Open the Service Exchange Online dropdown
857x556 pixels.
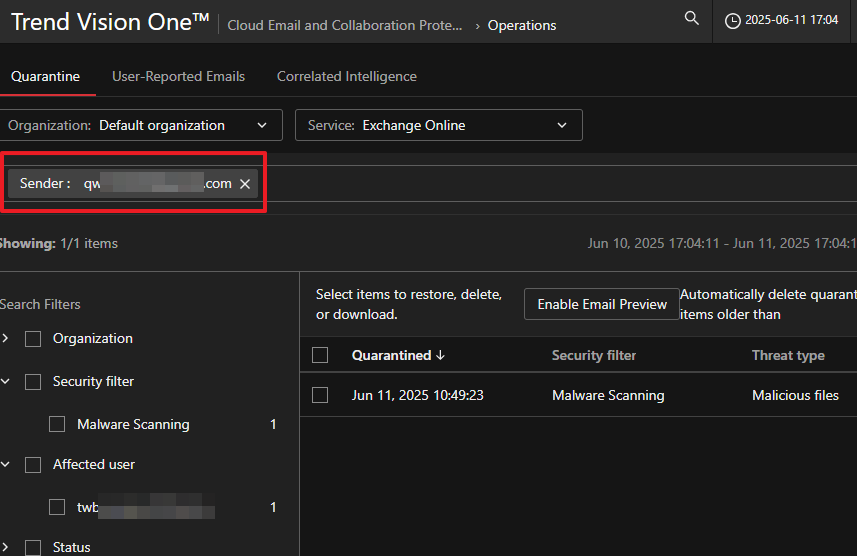coord(438,125)
